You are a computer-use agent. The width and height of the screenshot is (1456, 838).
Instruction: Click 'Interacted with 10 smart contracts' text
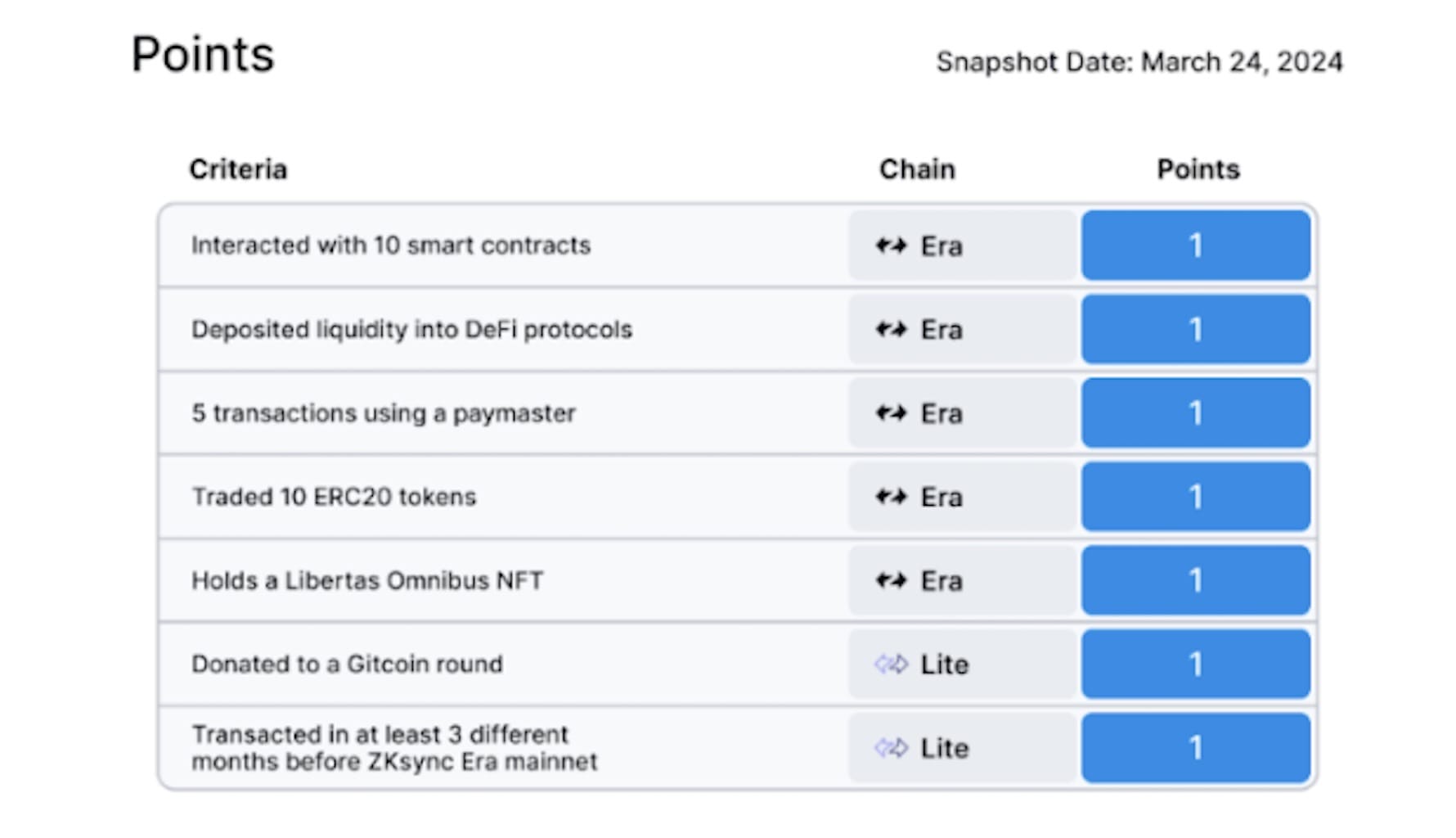coord(391,246)
